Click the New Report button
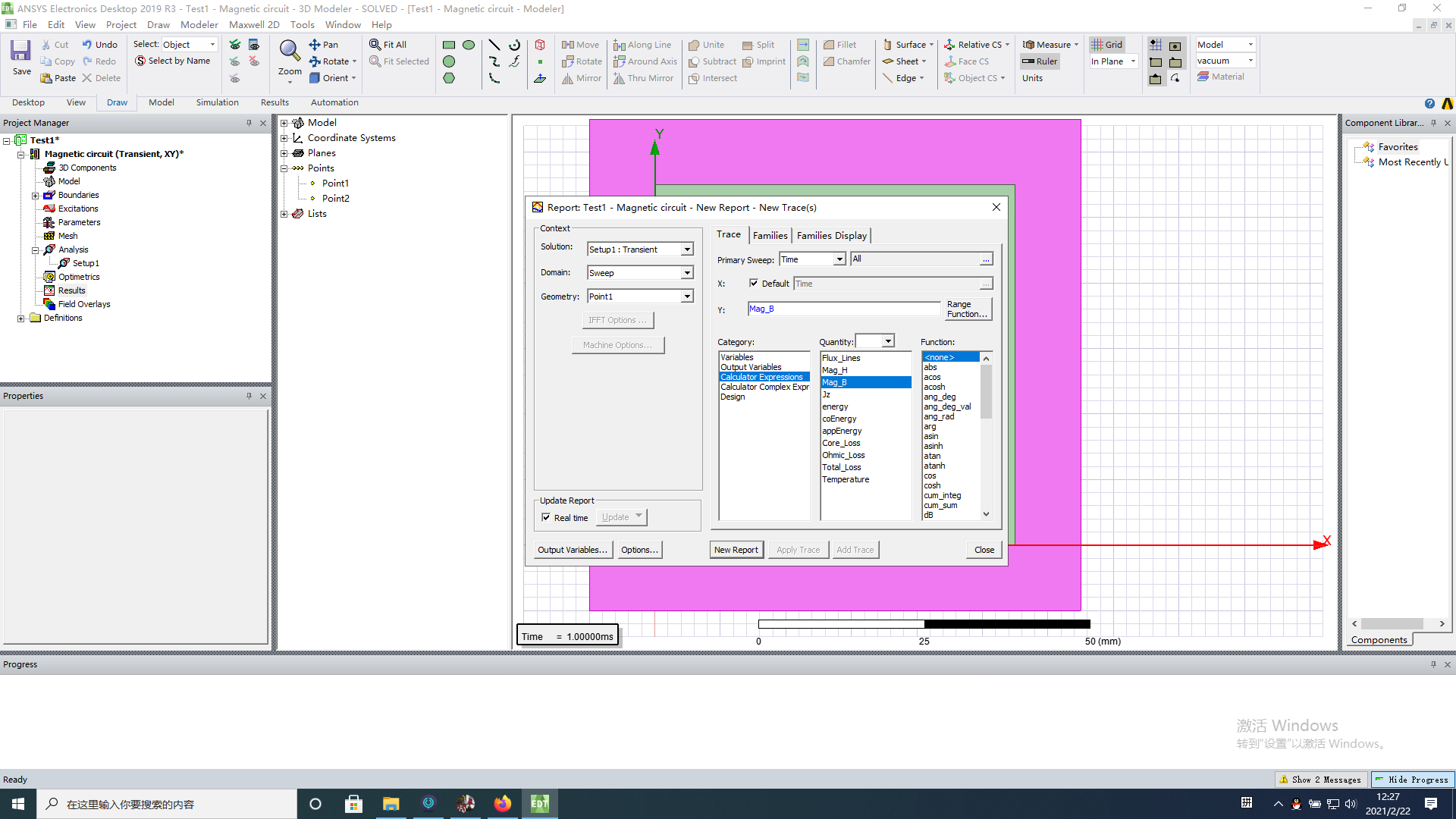Viewport: 1456px width, 819px height. pyautogui.click(x=736, y=549)
